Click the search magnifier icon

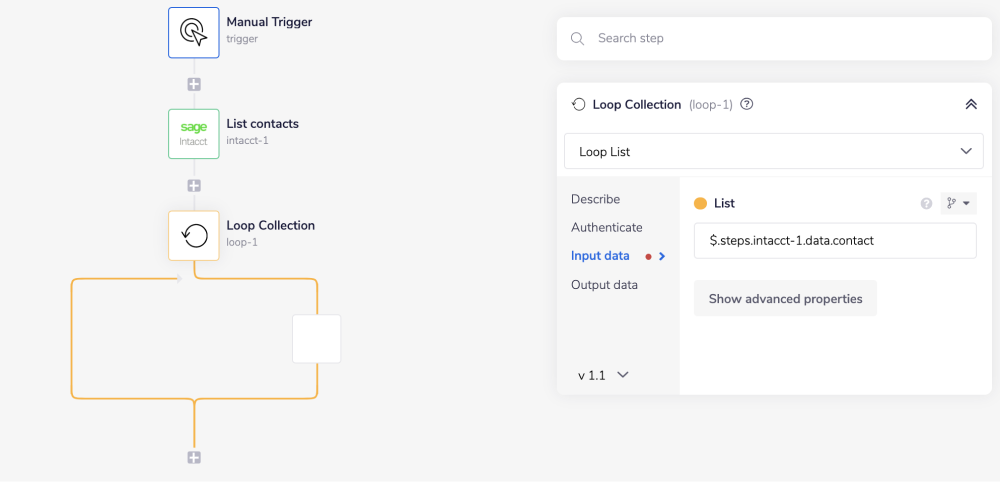(x=577, y=39)
